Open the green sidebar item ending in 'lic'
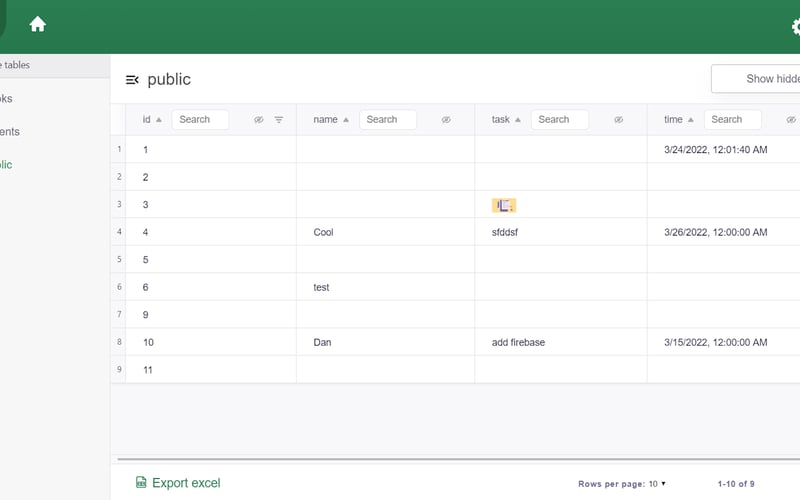Viewport: 800px width, 500px height. point(6,165)
